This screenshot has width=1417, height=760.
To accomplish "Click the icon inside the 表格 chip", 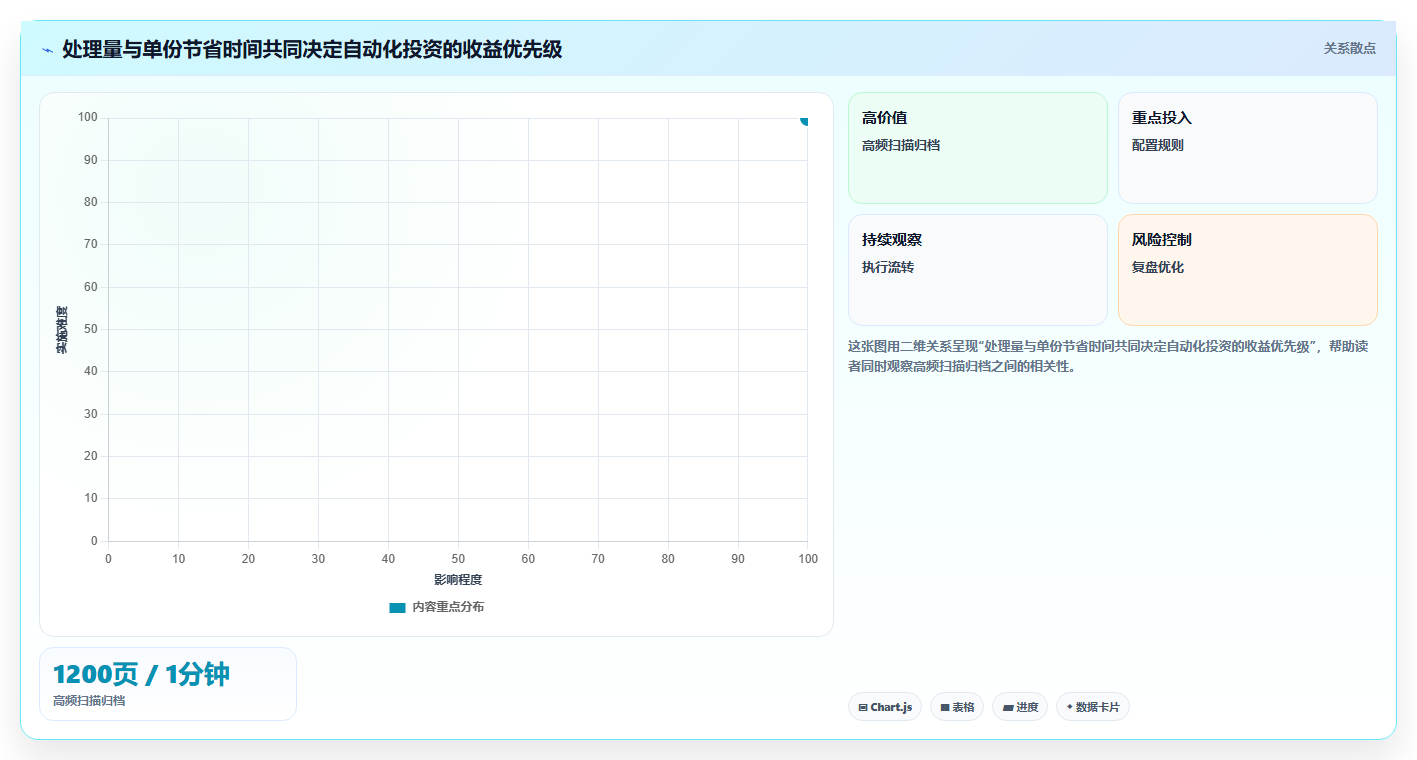I will (x=945, y=707).
